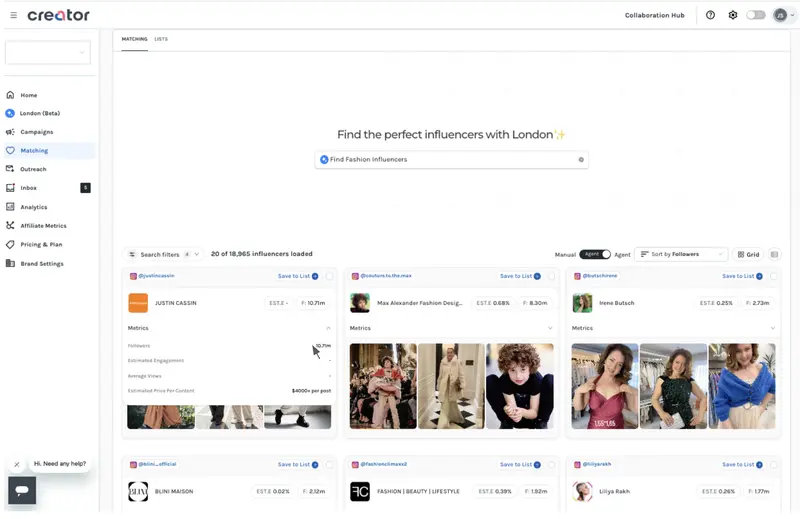The height and width of the screenshot is (519, 800).
Task: Open the user avatar dropdown arrow
Action: [x=792, y=15]
